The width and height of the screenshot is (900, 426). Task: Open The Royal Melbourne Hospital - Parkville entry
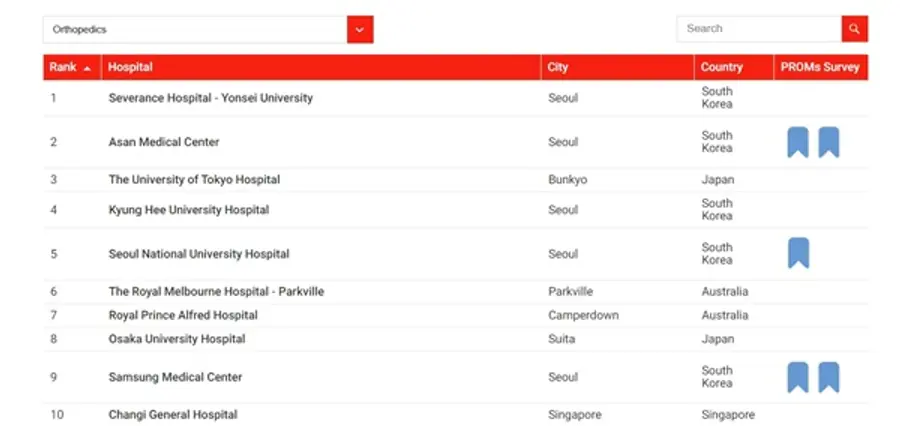click(216, 292)
